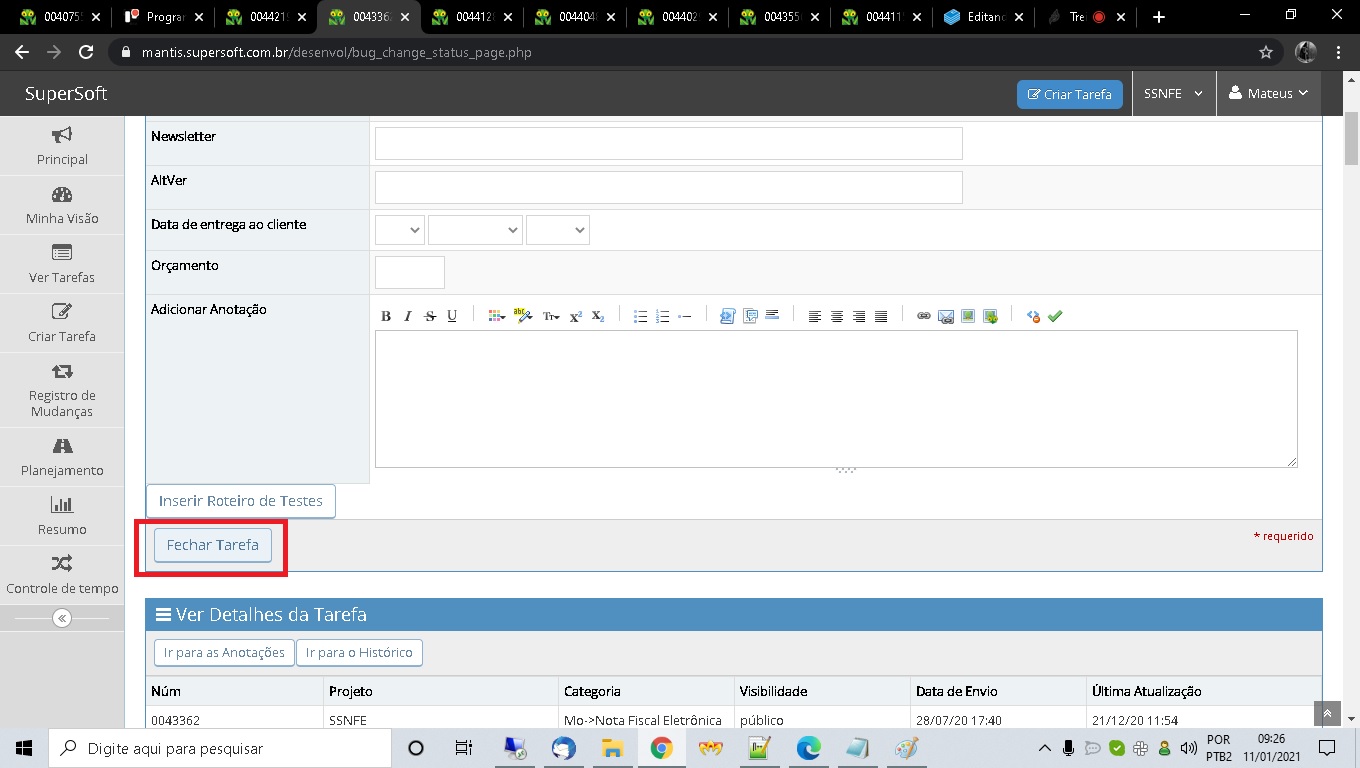Open the Mateus user menu

pos(1268,93)
